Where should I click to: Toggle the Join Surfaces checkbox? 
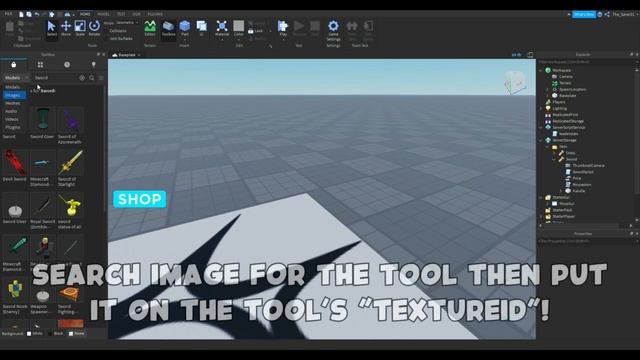pos(121,39)
